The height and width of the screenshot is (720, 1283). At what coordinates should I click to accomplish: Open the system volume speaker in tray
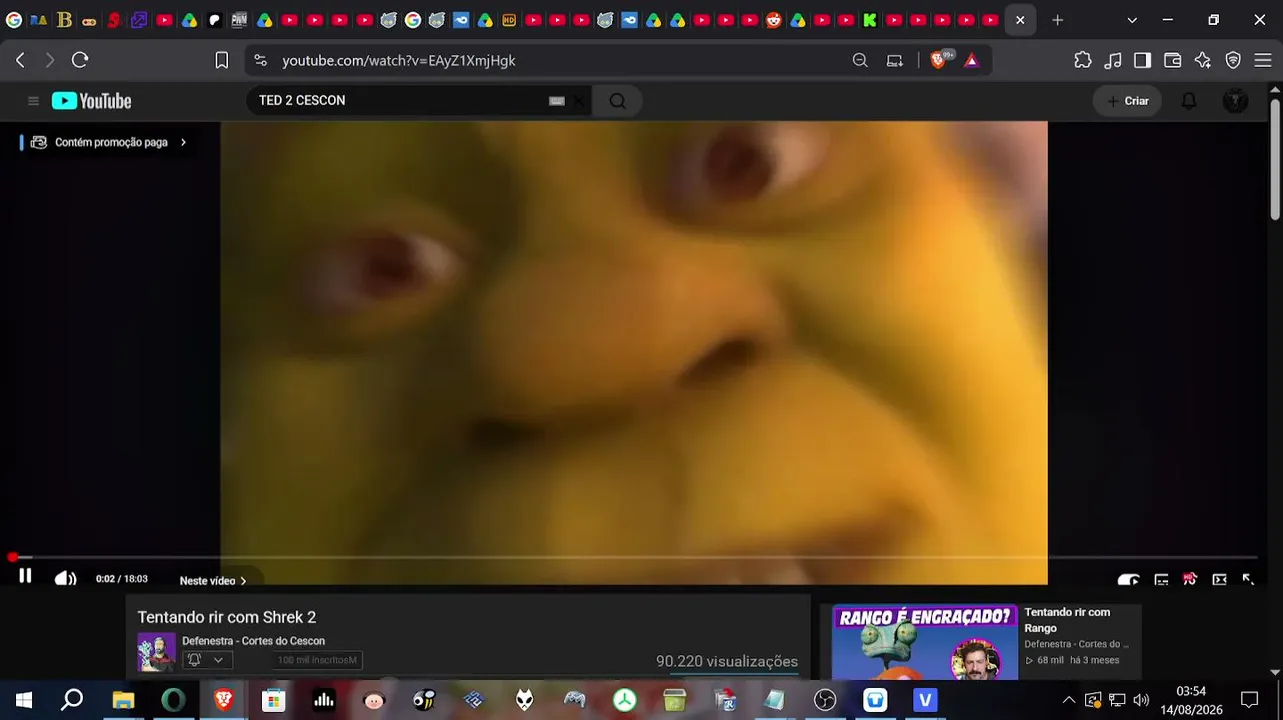pos(1141,700)
